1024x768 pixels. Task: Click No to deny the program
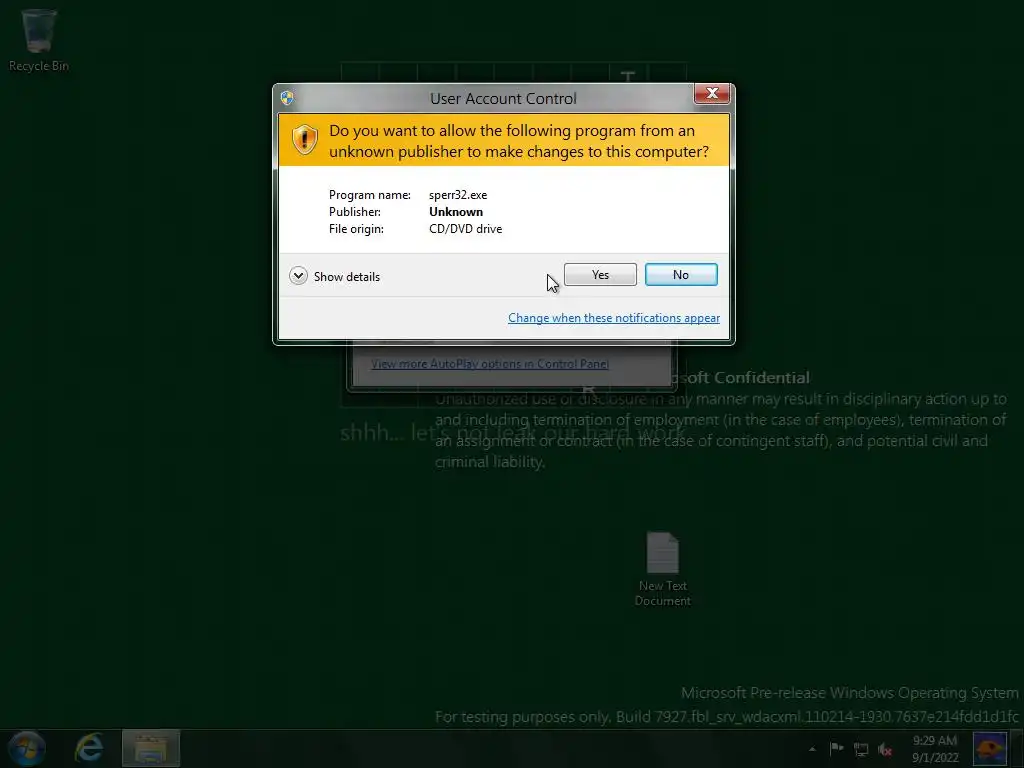pyautogui.click(x=681, y=275)
